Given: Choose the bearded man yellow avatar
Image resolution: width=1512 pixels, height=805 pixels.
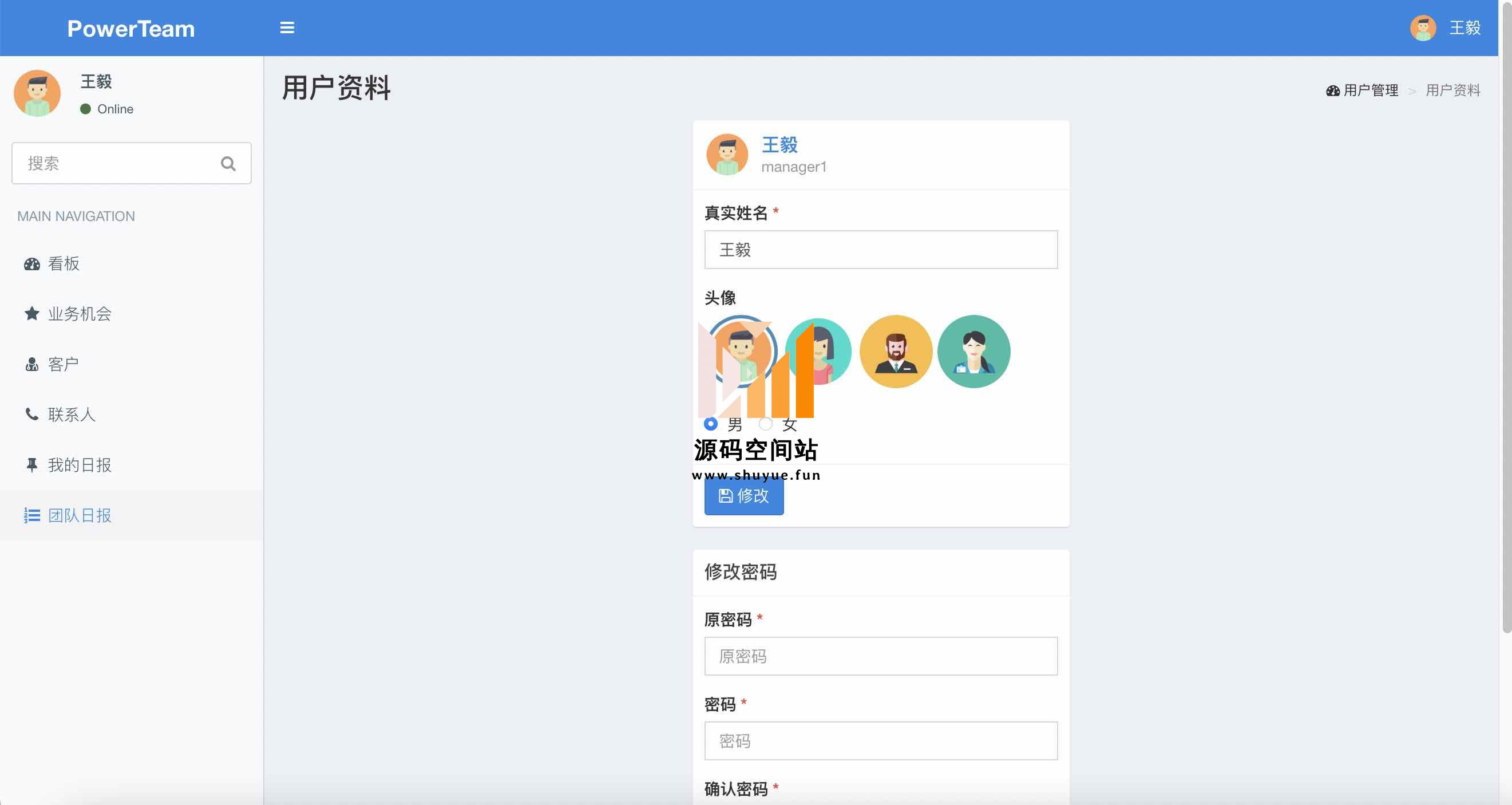Looking at the screenshot, I should coord(896,352).
